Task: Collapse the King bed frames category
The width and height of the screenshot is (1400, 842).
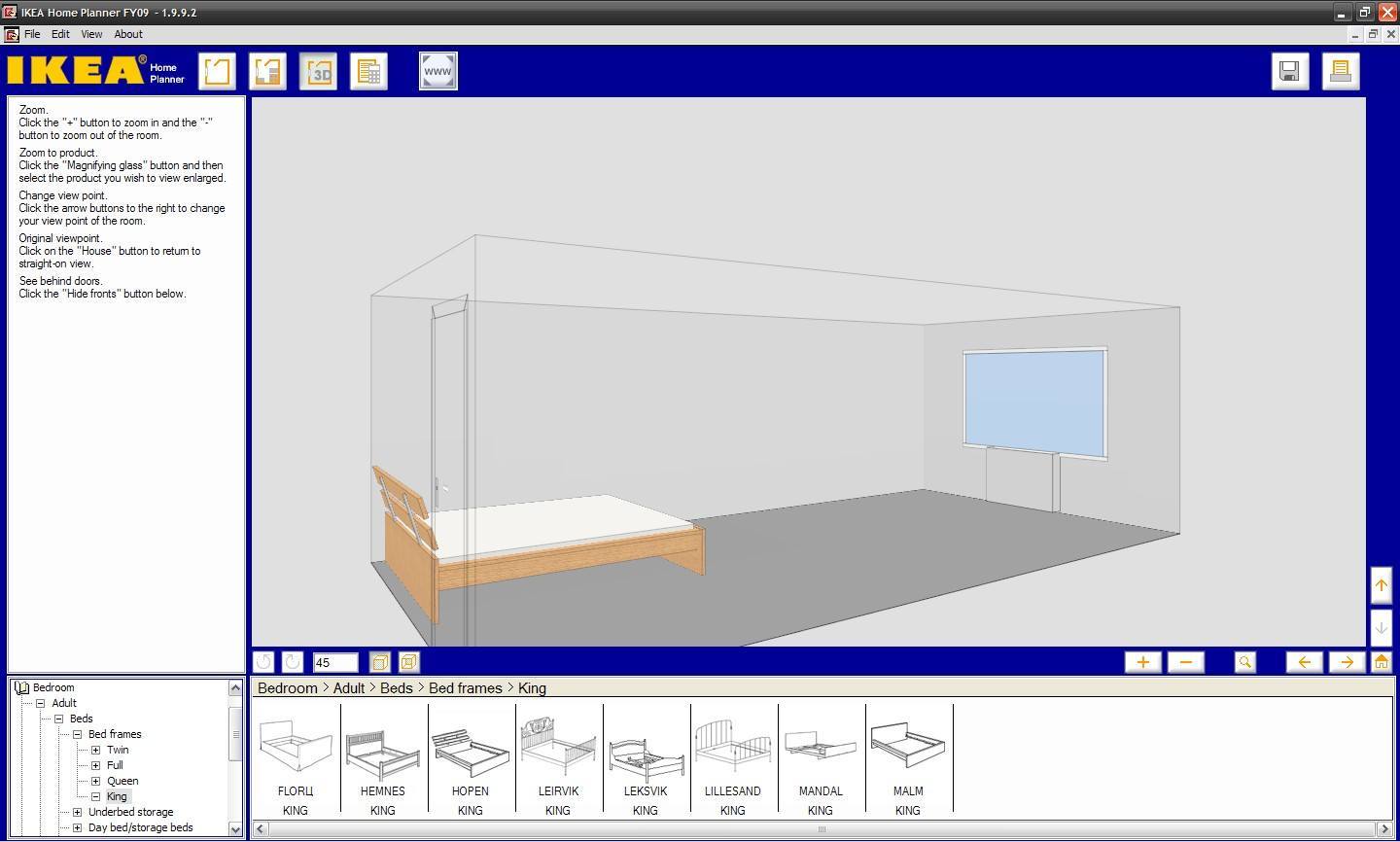Action: [x=95, y=795]
